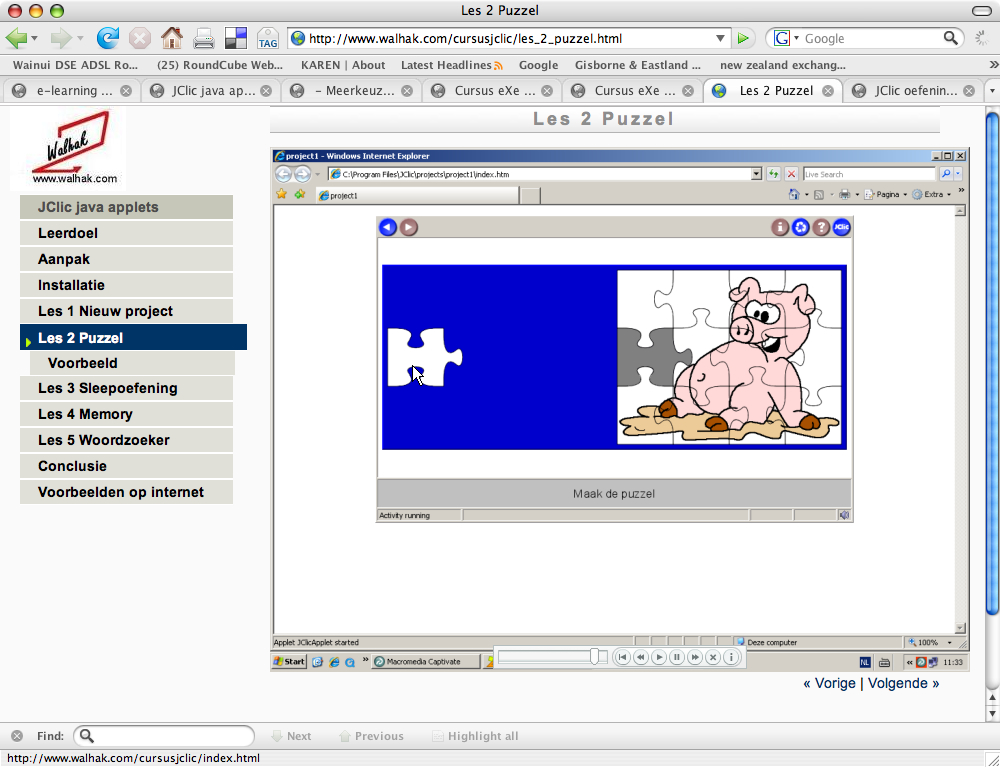Viewport: 1000px width, 767px height.
Task: Click the IE refresh icon
Action: (x=774, y=174)
